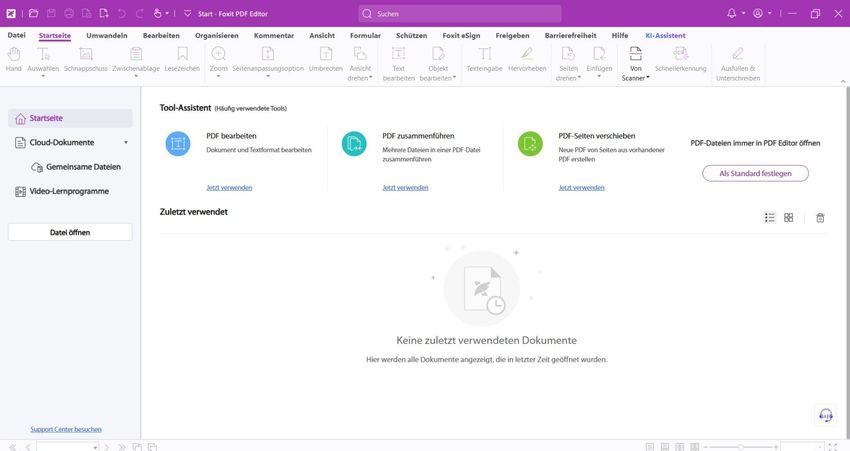850x451 pixels.
Task: Switch recent documents to list view
Action: pos(770,217)
